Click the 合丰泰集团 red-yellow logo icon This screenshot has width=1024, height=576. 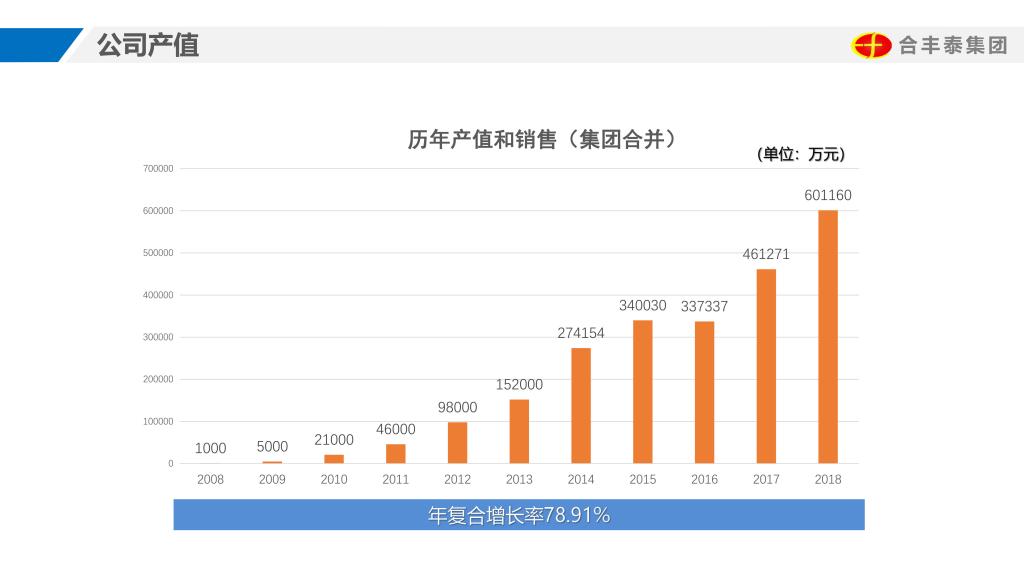coord(871,45)
